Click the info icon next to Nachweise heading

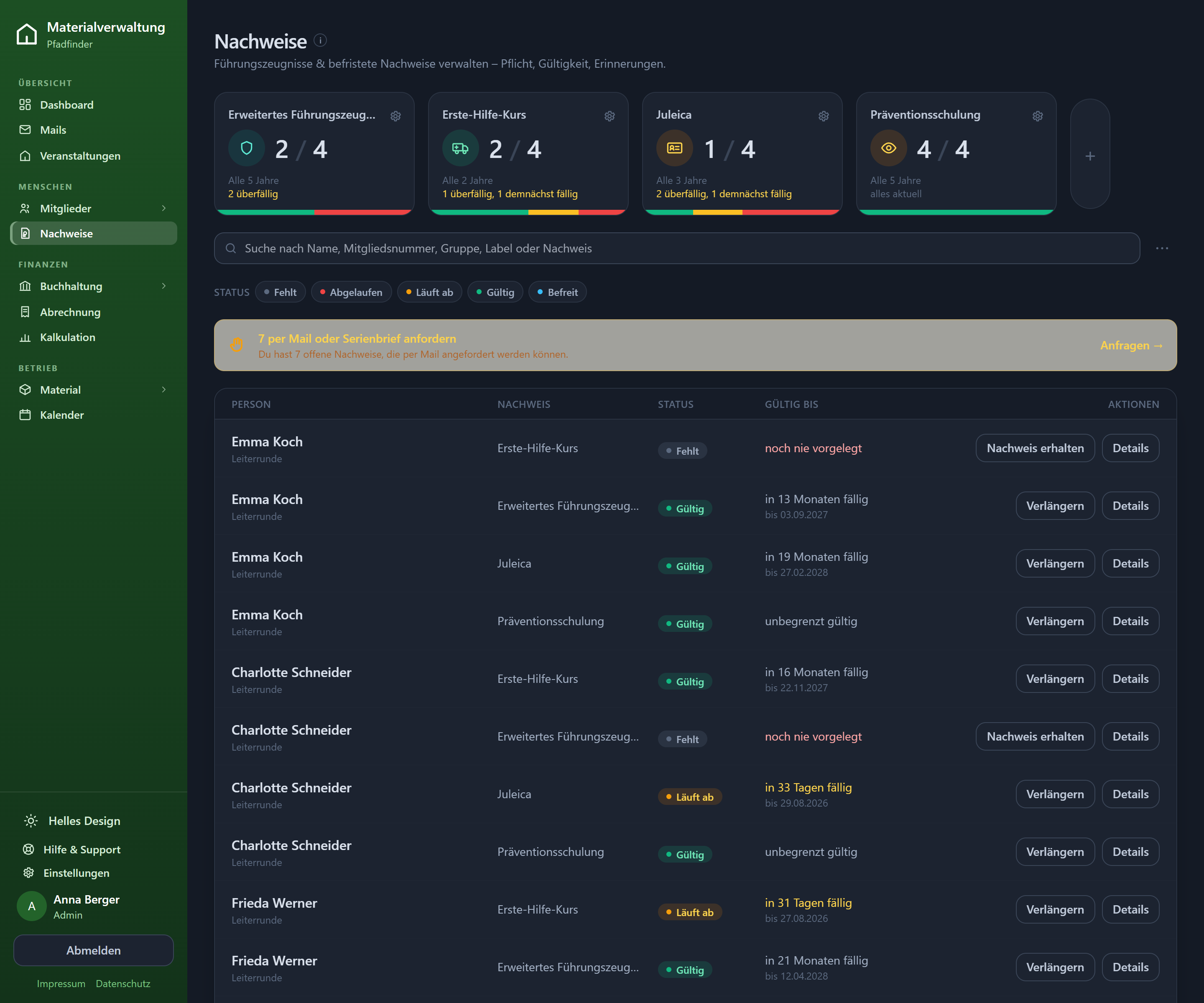tap(321, 40)
